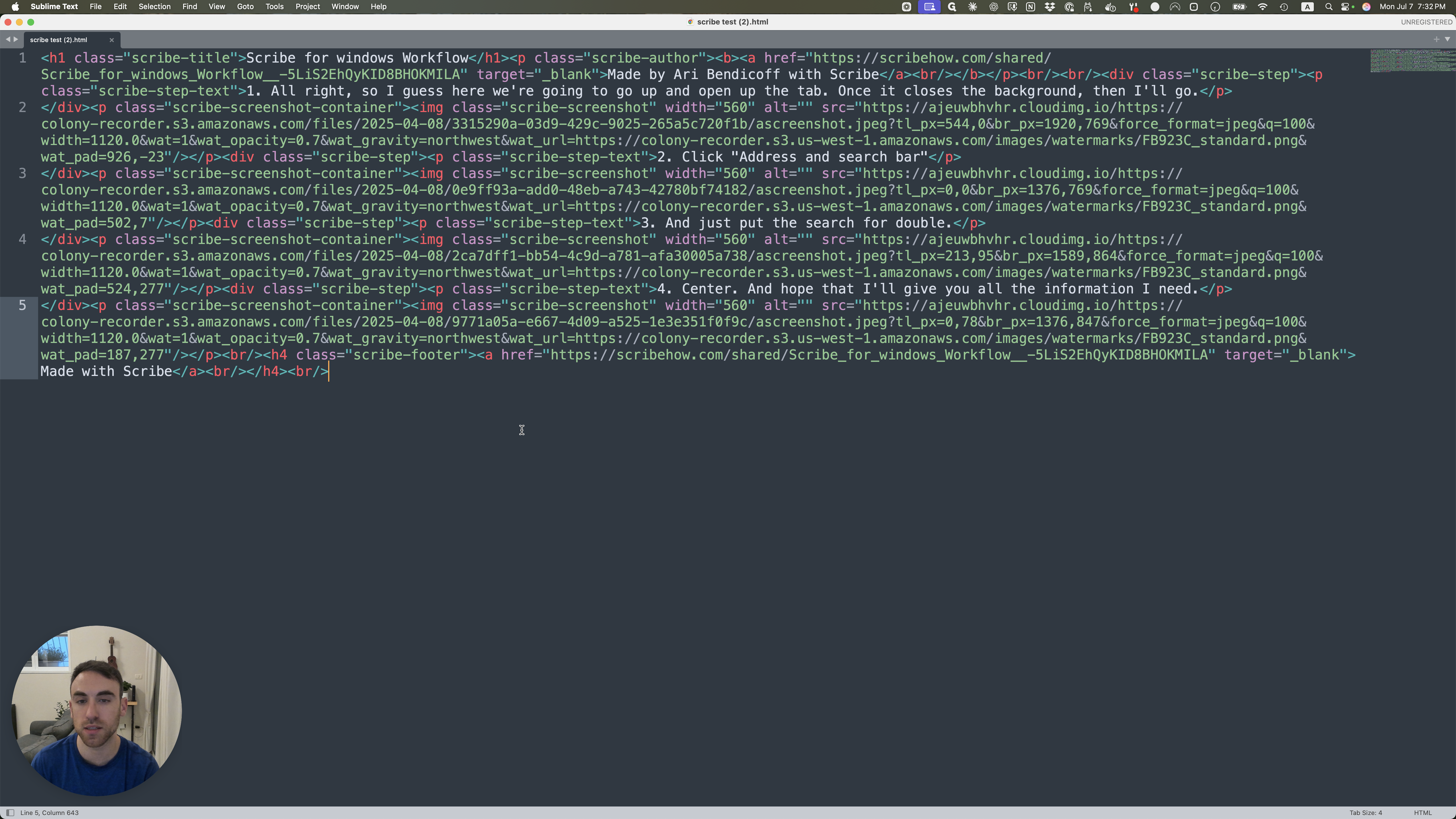Click line number 3 in gutter
The image size is (1456, 819).
pos(23,173)
